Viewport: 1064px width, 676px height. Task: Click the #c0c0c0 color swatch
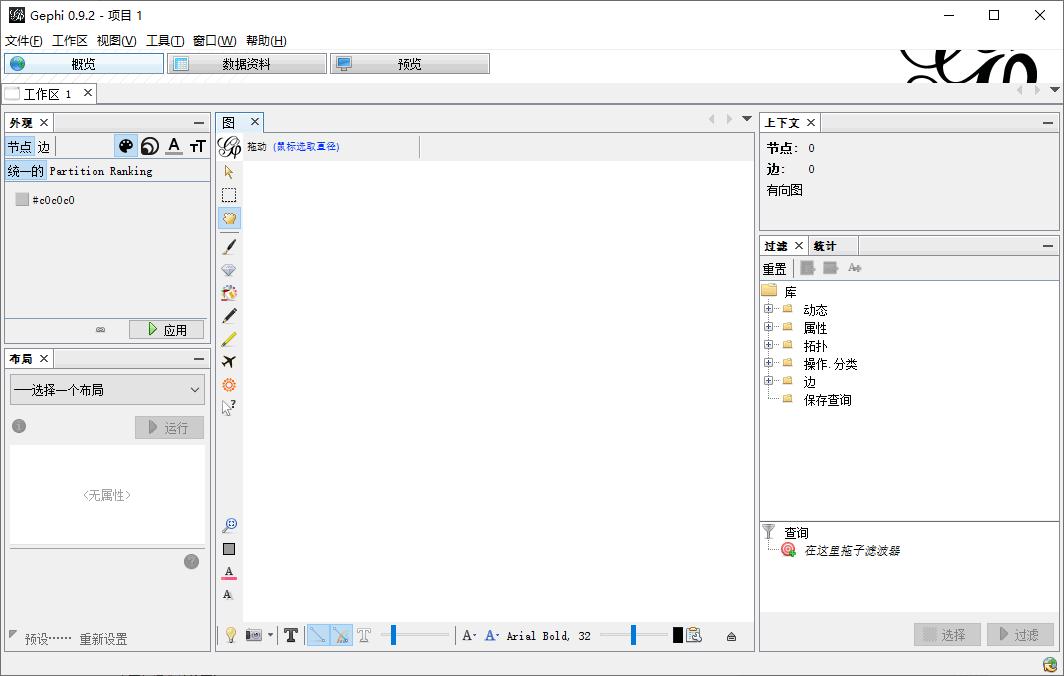tap(22, 199)
